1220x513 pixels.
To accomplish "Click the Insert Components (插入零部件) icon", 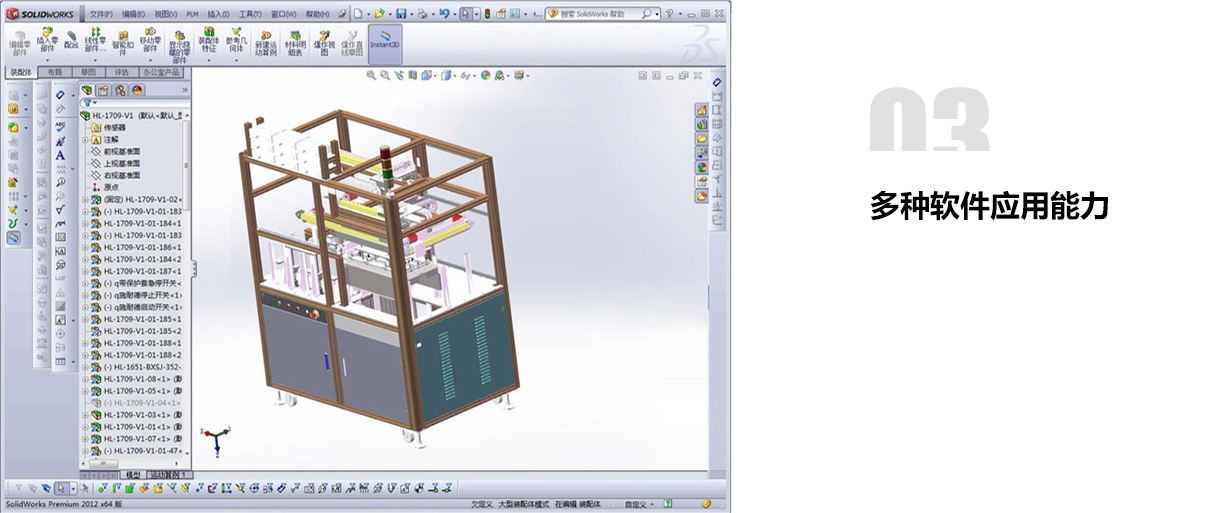I will [46, 41].
